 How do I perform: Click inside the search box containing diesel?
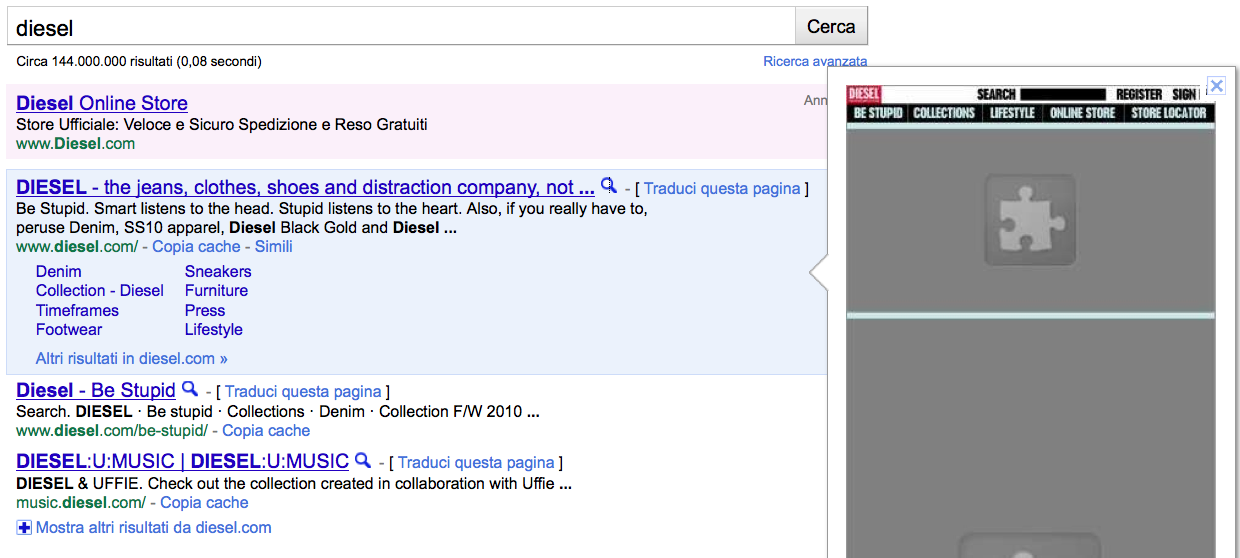(400, 27)
